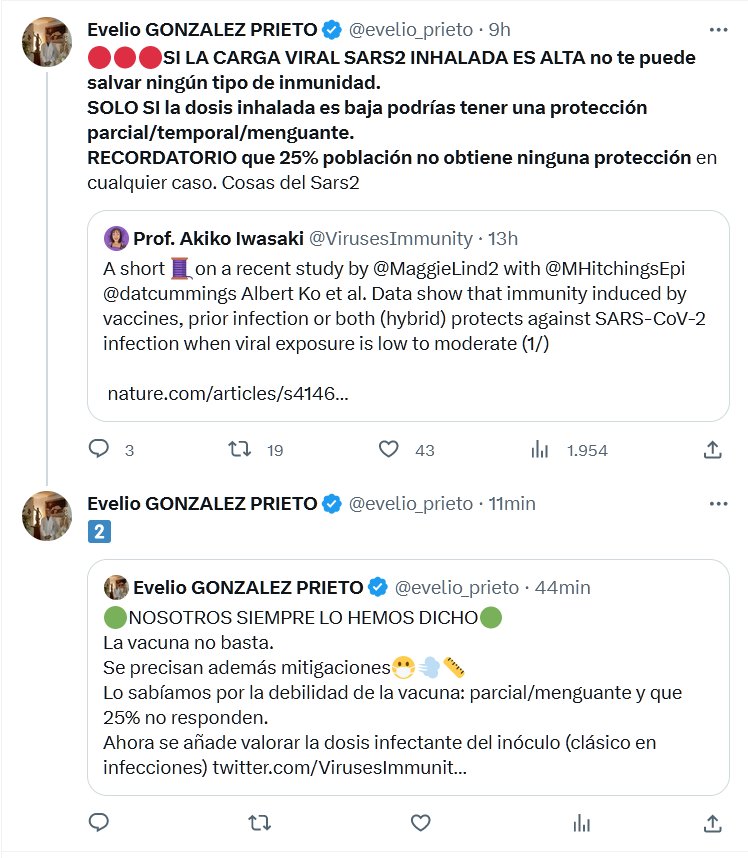748x858 pixels.
Task: View analytics of the second tweet
Action: click(x=582, y=823)
